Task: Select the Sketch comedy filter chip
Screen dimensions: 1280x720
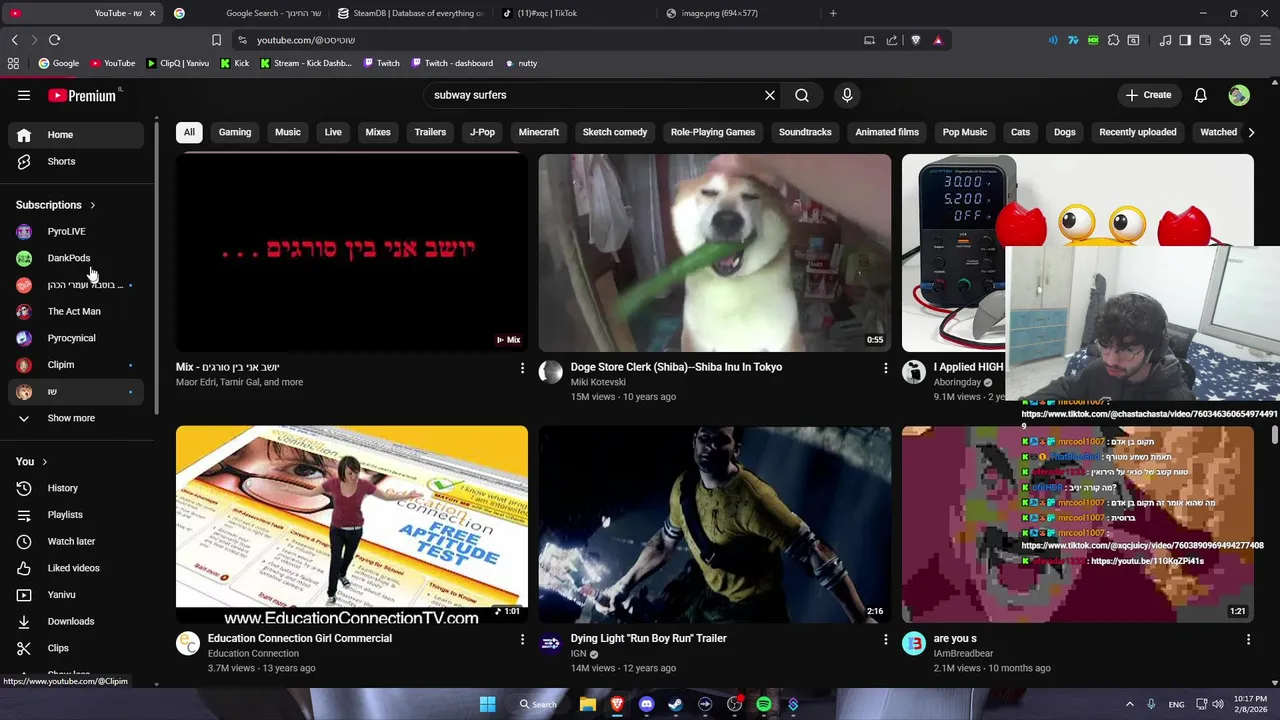Action: click(615, 132)
